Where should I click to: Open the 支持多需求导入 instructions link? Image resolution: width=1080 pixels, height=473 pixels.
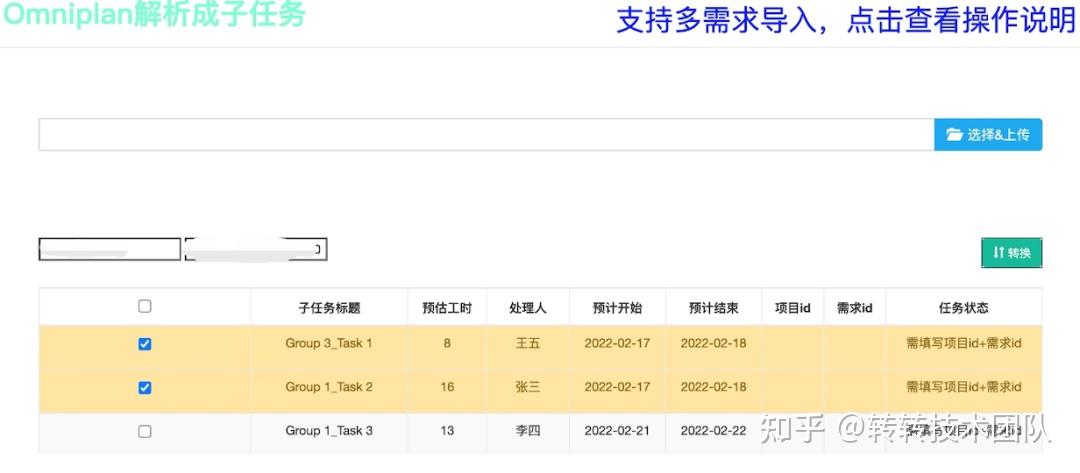click(845, 21)
